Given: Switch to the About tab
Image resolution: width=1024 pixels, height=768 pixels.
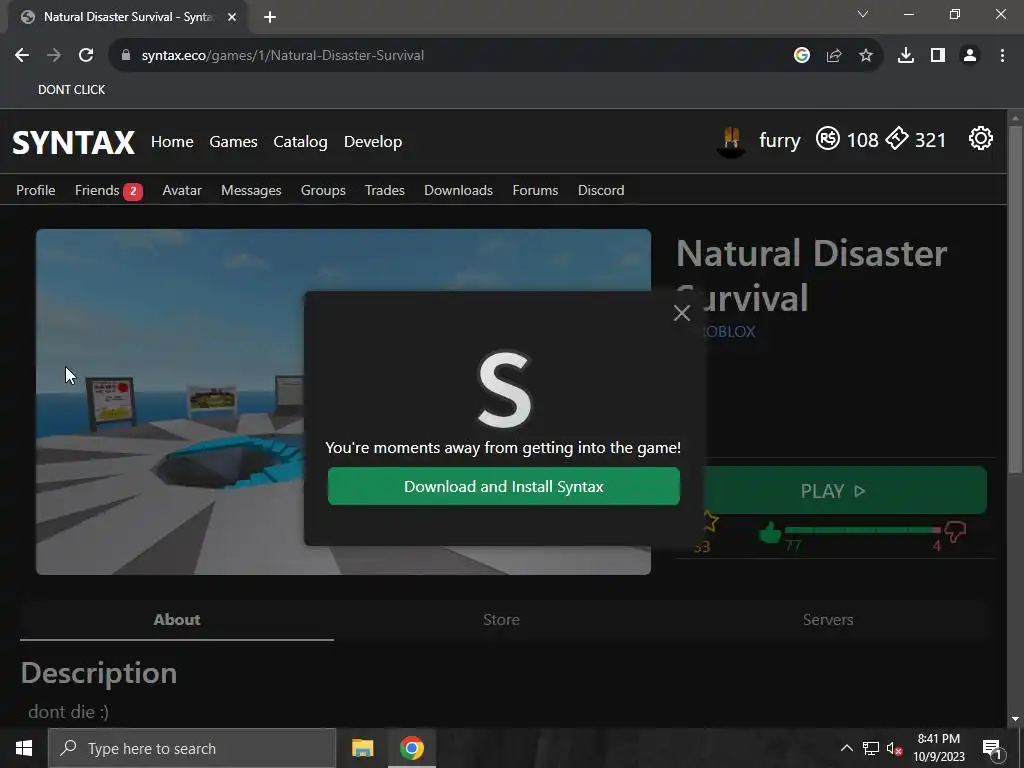Looking at the screenshot, I should tap(177, 620).
